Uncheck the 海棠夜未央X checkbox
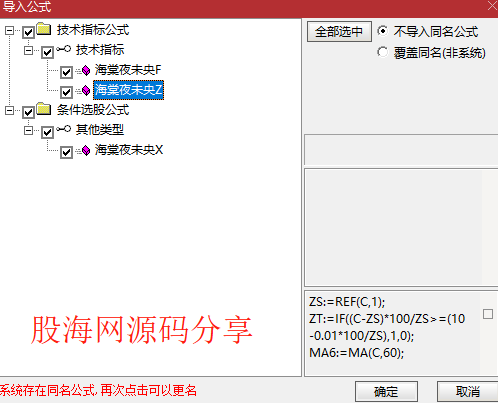The width and height of the screenshot is (498, 403). click(66, 152)
